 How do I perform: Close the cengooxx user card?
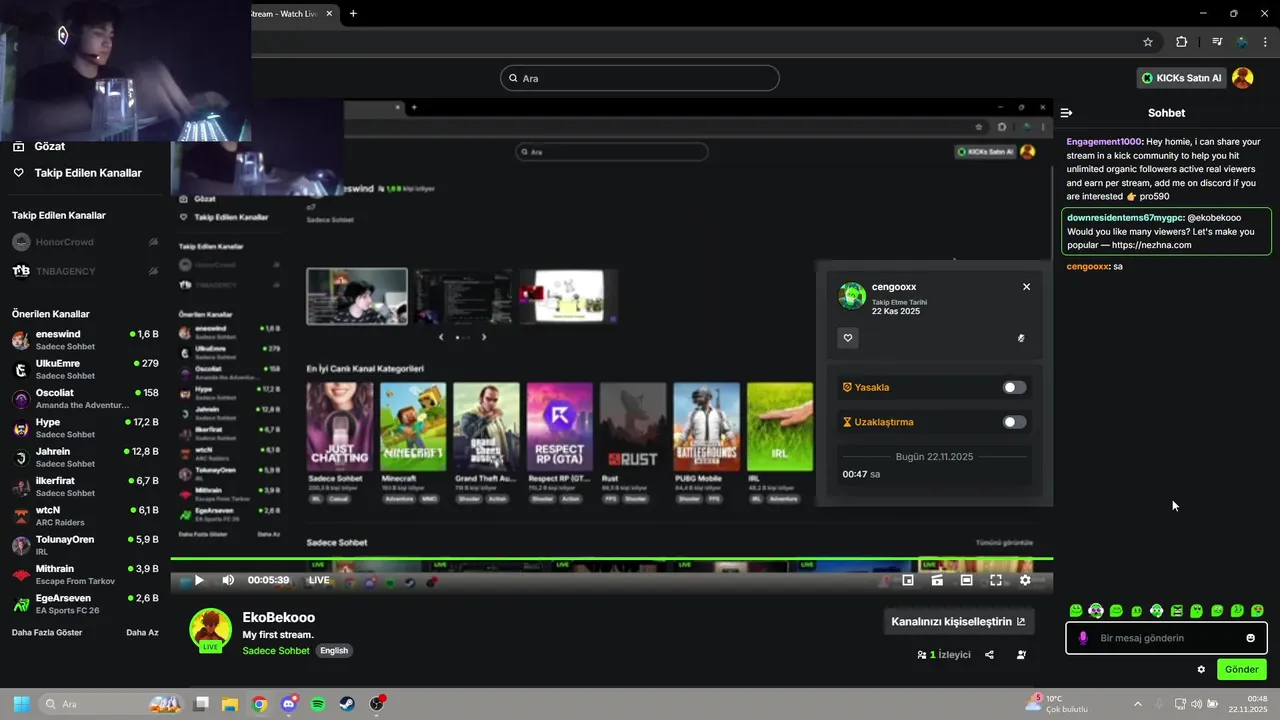(1026, 287)
